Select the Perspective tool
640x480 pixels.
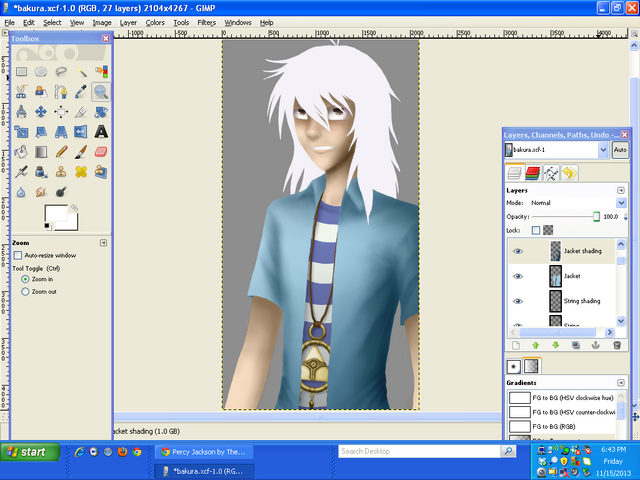[x=61, y=132]
